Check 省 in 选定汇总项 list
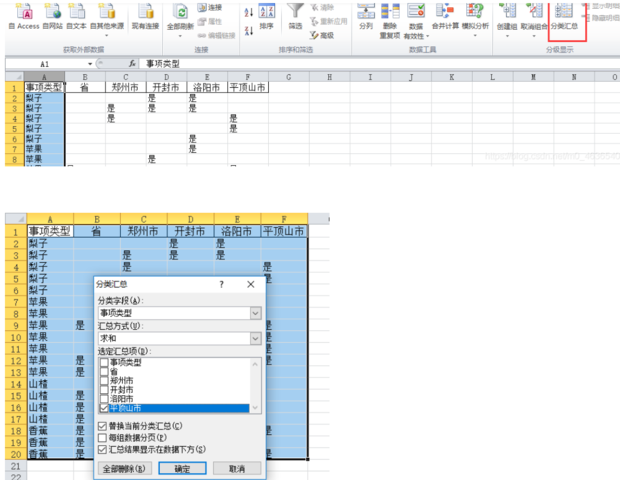This screenshot has height=480, width=620. (x=104, y=371)
